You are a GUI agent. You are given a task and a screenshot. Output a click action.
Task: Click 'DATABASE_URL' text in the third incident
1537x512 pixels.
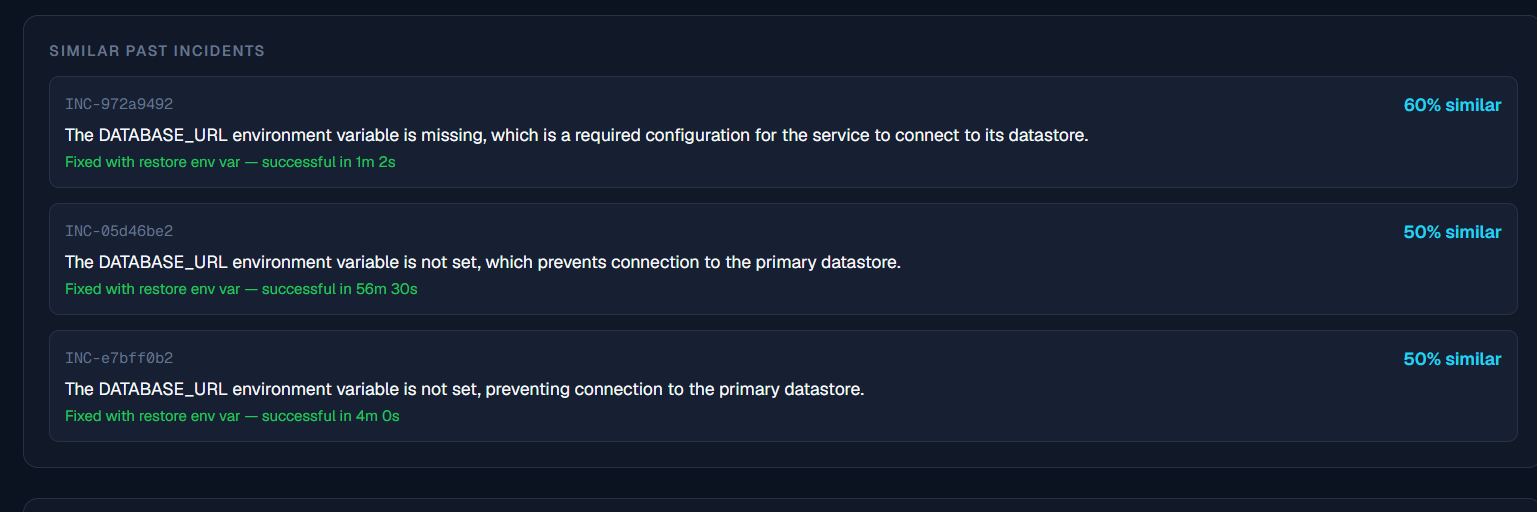(x=163, y=389)
